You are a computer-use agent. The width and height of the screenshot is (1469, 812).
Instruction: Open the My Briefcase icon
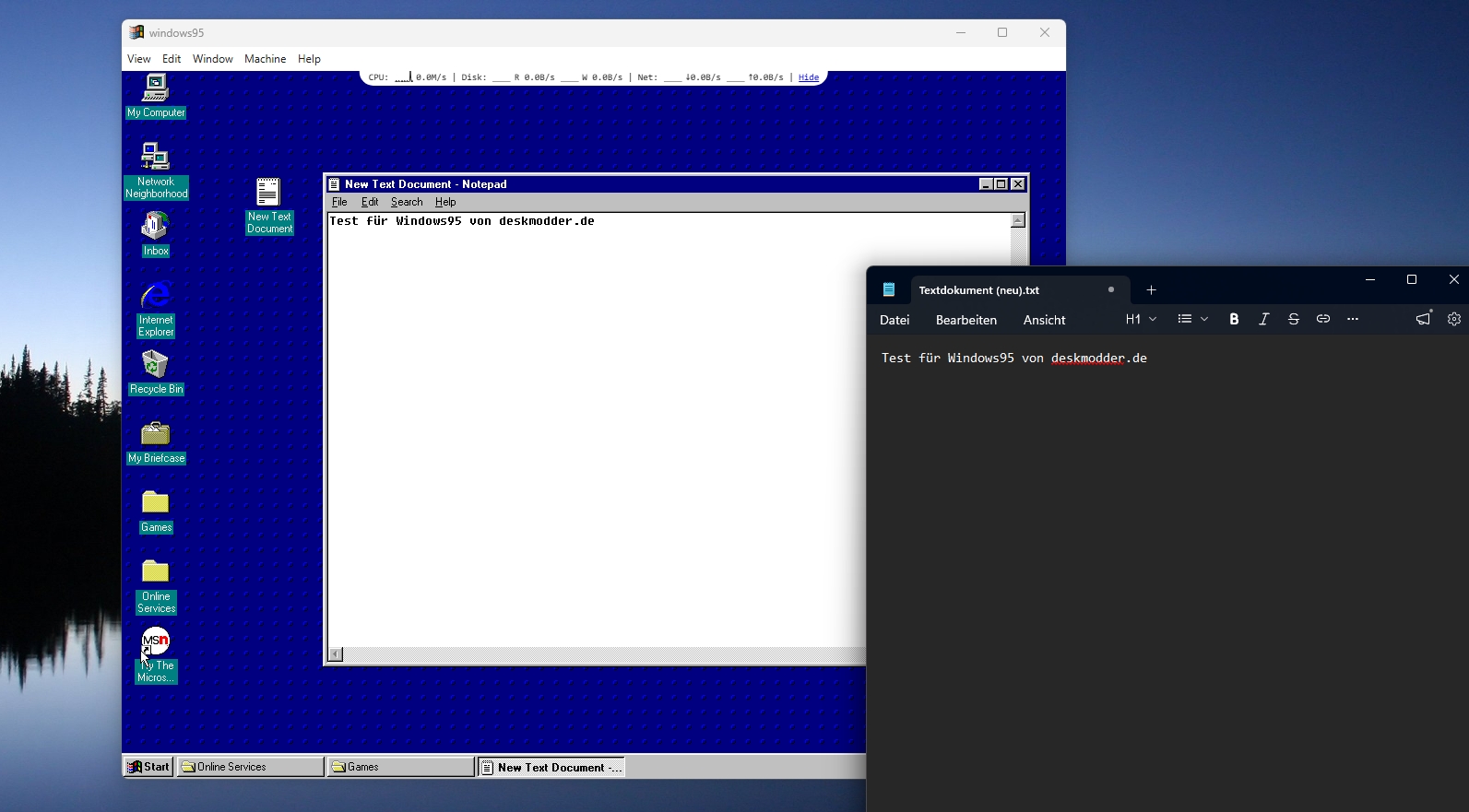tap(155, 434)
